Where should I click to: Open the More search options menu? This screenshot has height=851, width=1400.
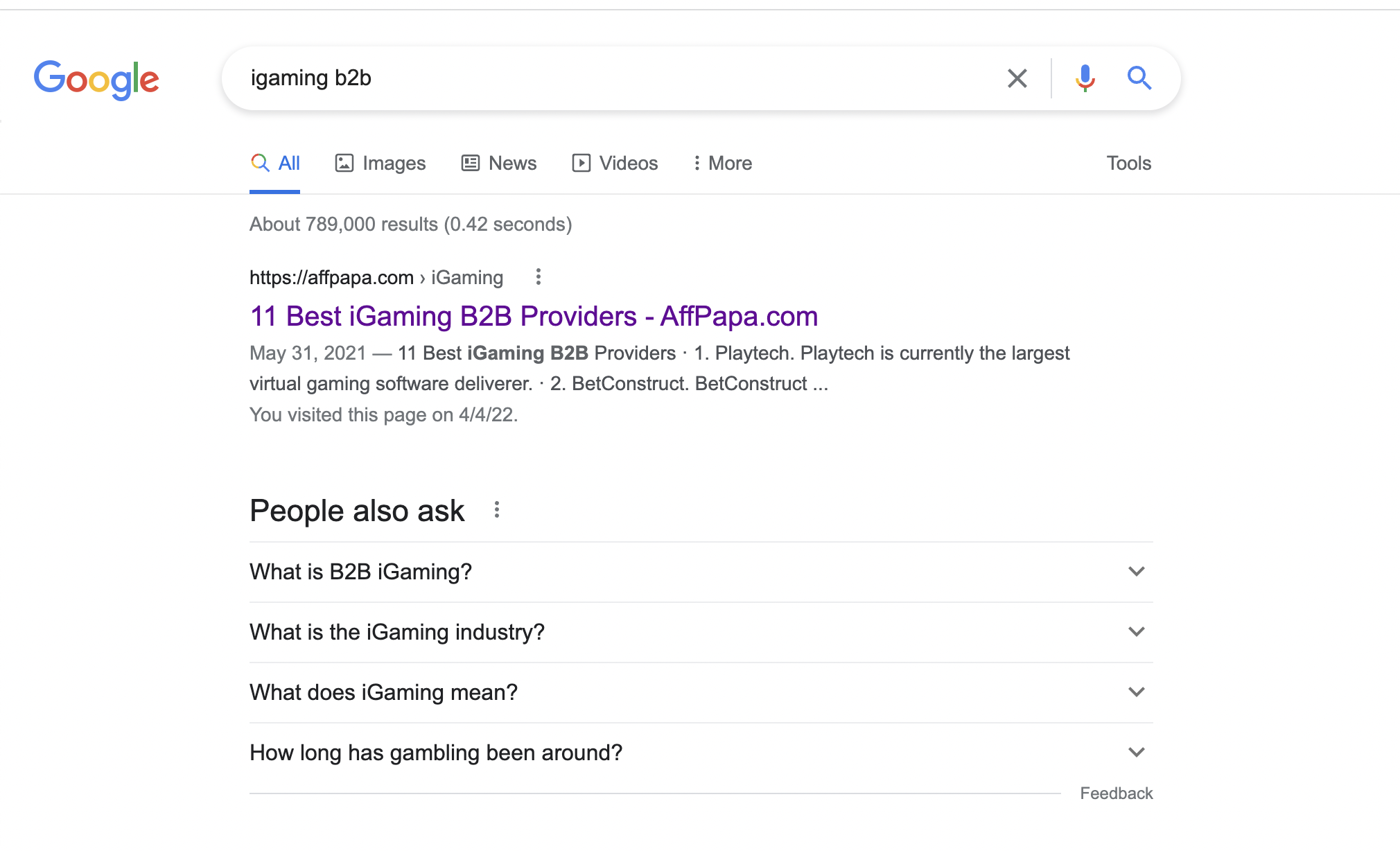pos(723,164)
